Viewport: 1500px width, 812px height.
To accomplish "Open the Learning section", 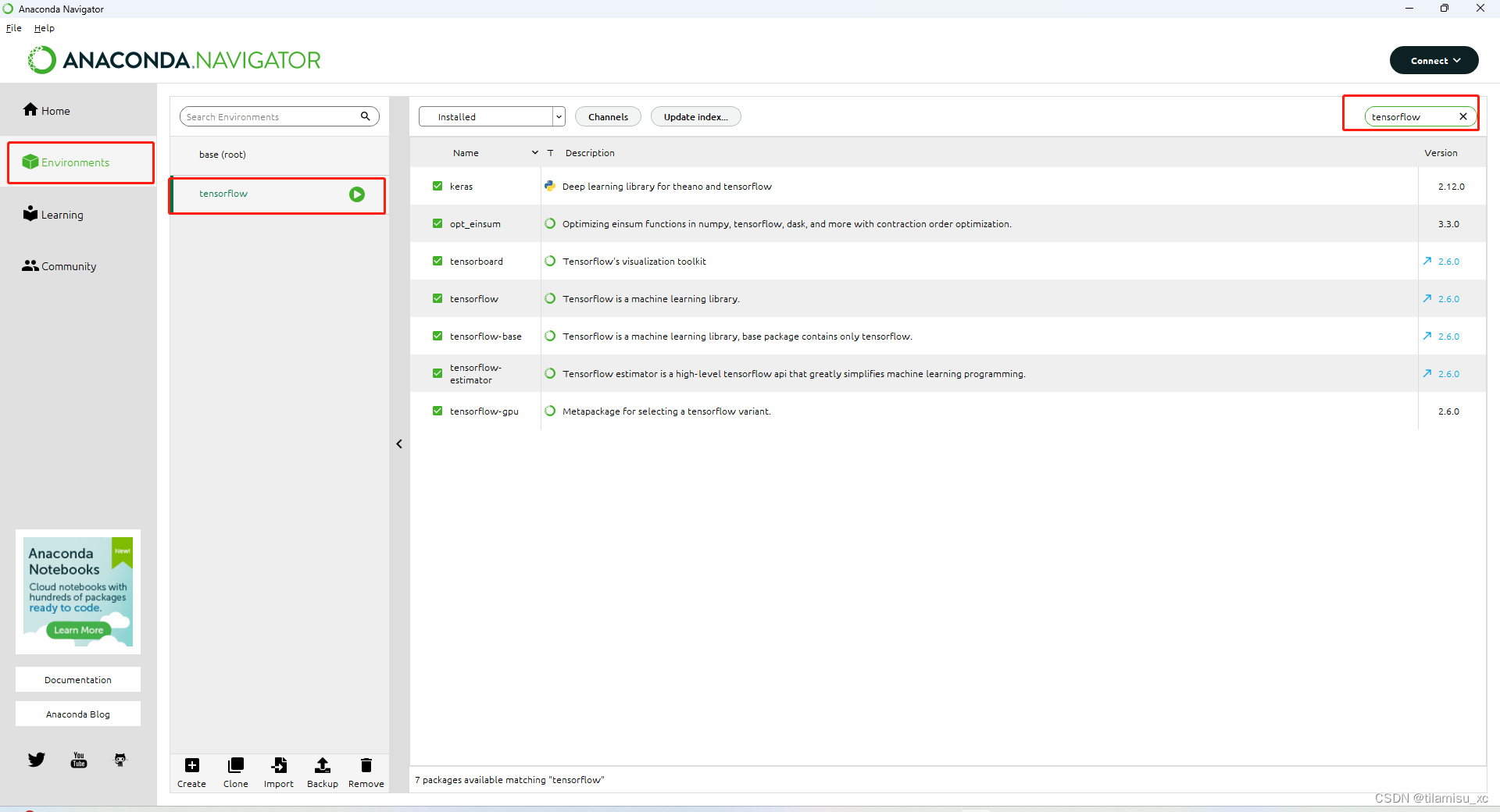I will click(53, 214).
